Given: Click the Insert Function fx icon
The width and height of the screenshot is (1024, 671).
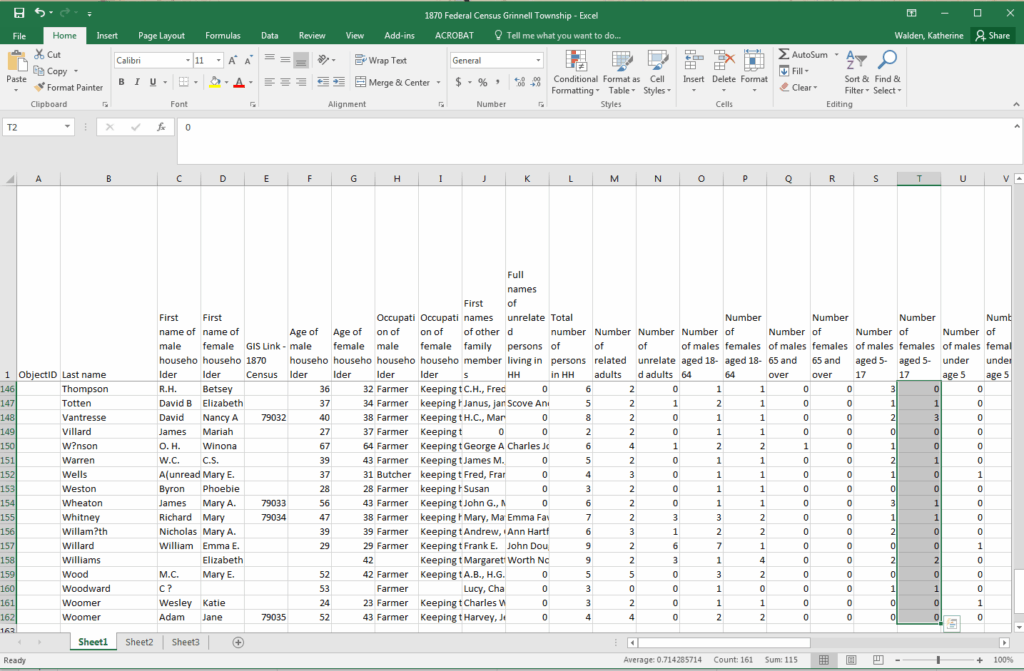Looking at the screenshot, I should coord(161,127).
